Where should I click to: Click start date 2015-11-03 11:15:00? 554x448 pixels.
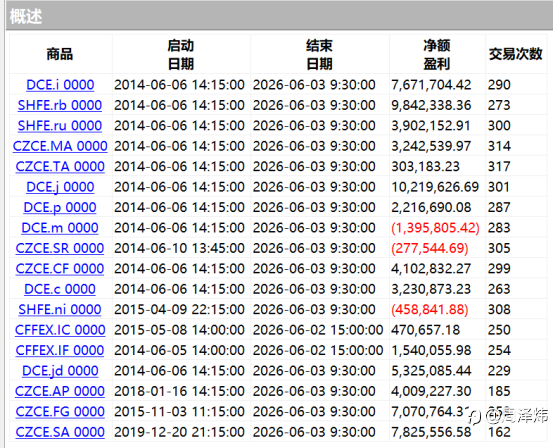coord(179,412)
